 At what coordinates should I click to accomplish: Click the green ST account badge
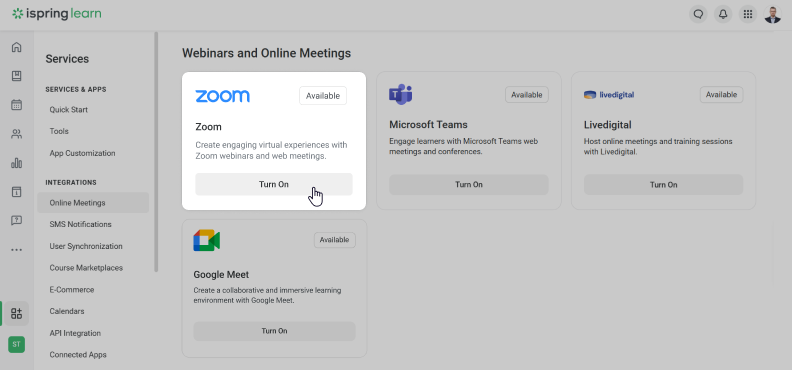17,344
